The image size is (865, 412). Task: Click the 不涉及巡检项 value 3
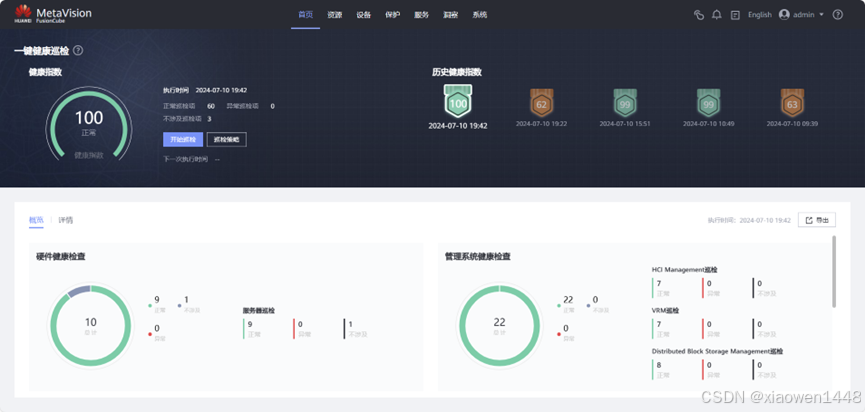[x=209, y=119]
